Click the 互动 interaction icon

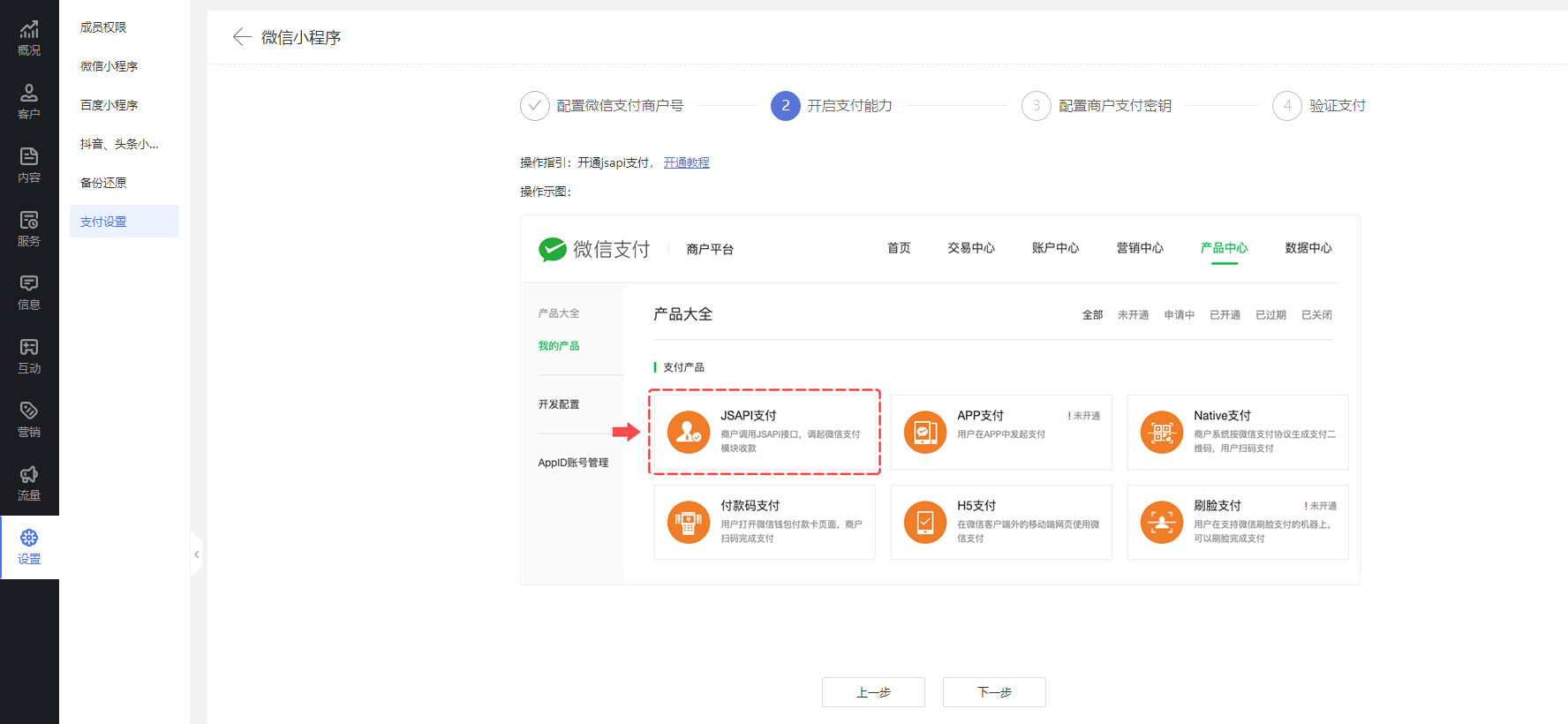pyautogui.click(x=29, y=357)
